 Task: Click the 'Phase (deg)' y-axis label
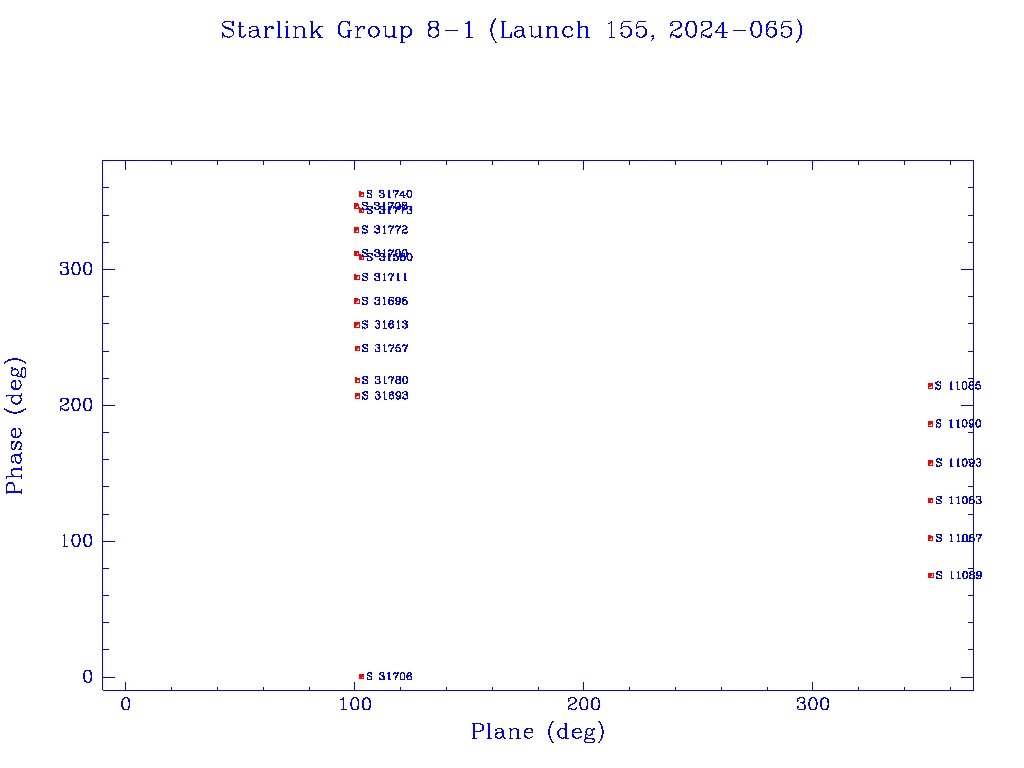tap(15, 425)
